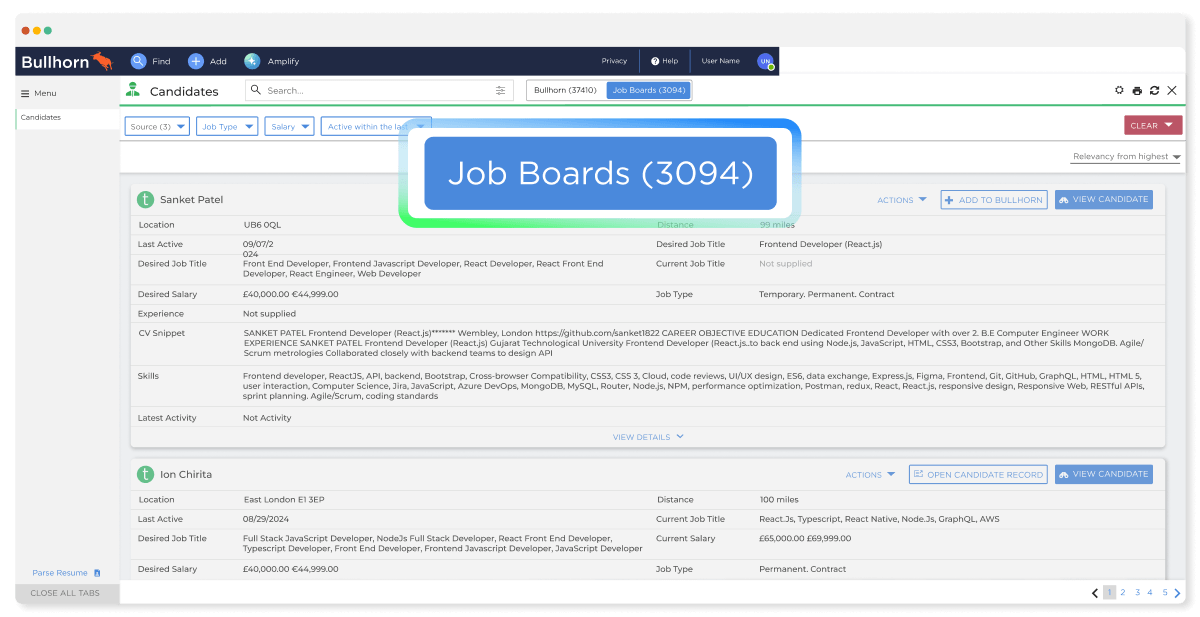Click the search magnifier icon
This screenshot has height=617, width=1200.
click(257, 90)
